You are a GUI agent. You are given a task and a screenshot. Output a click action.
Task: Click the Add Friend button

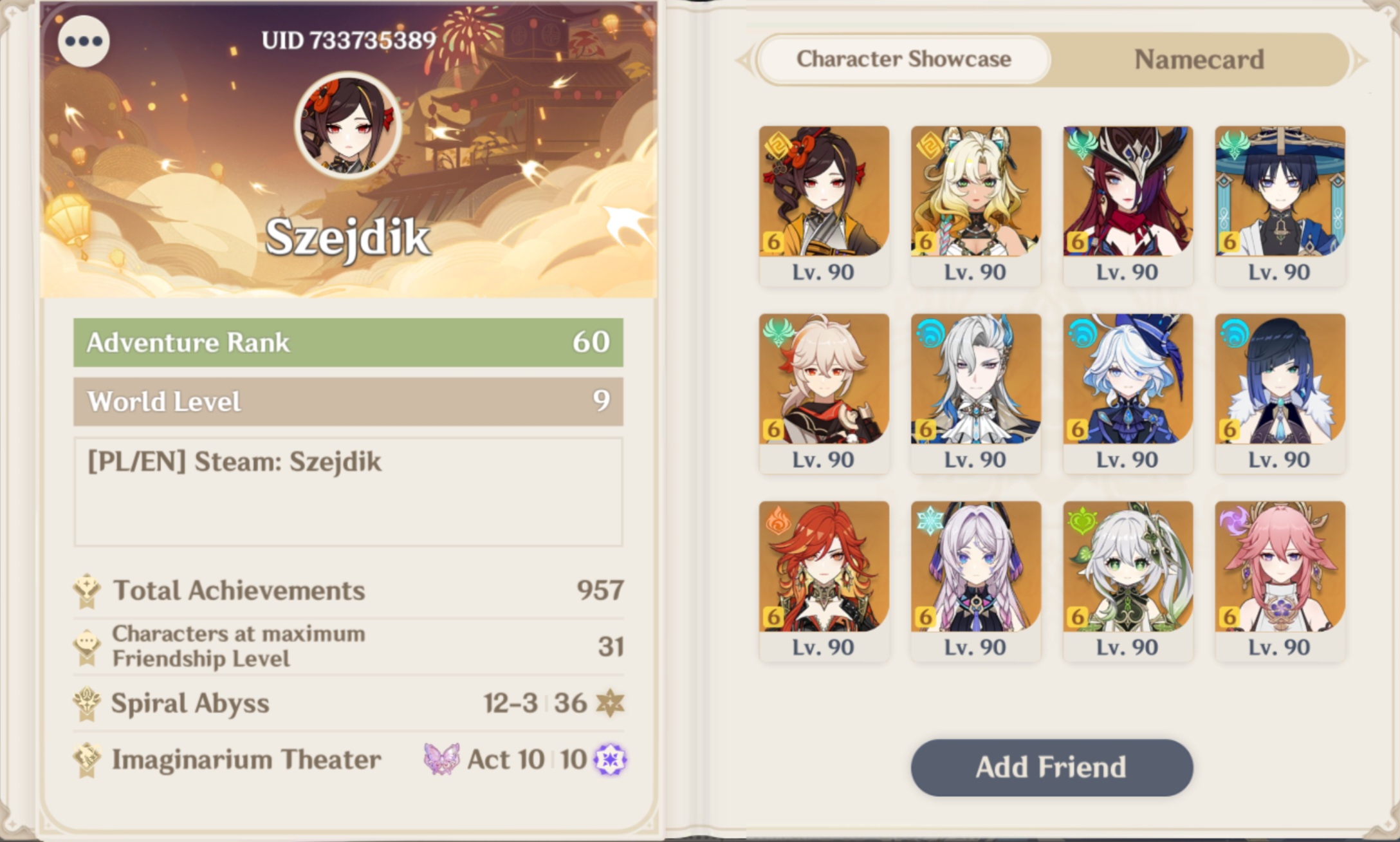1052,767
